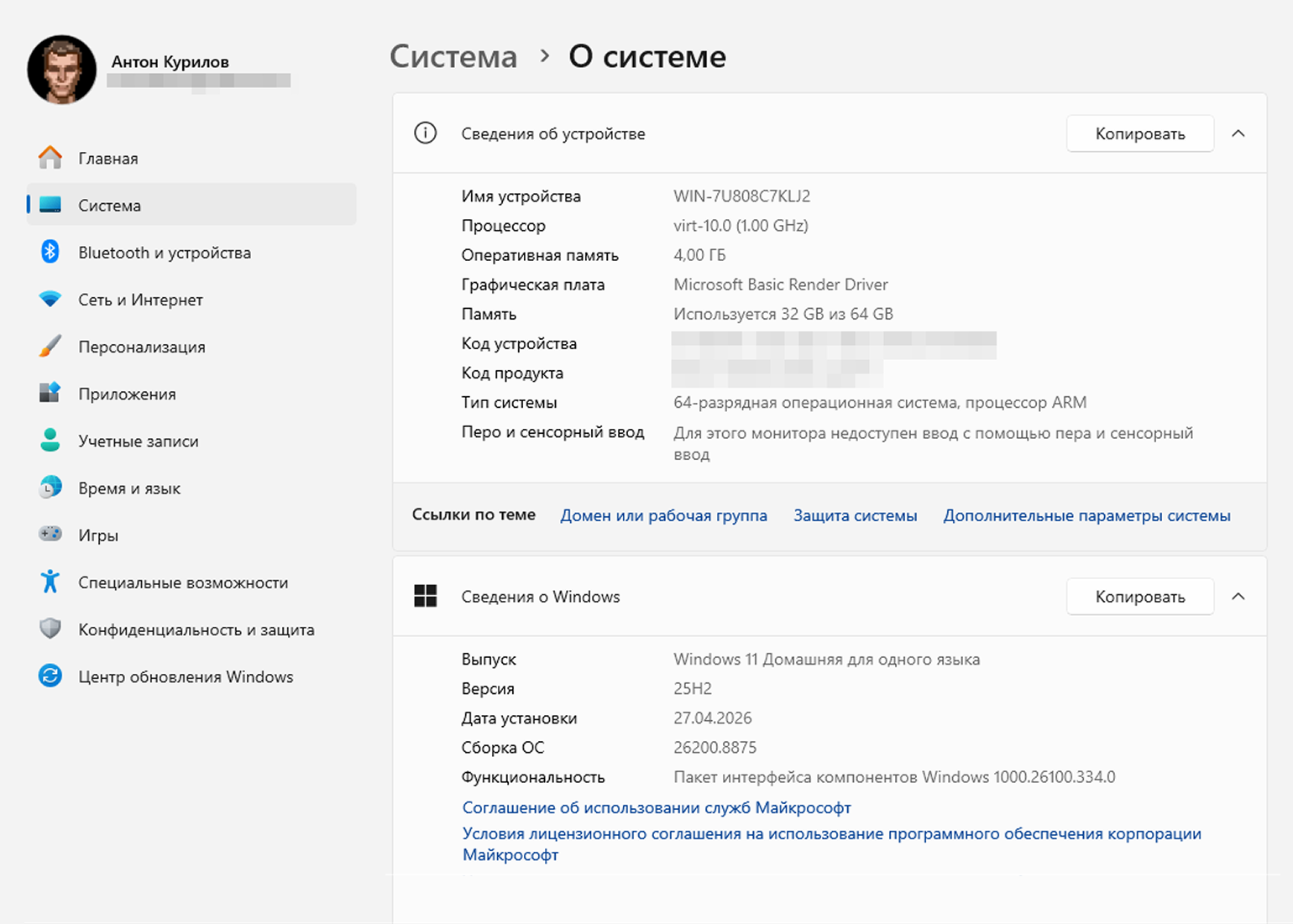The image size is (1293, 924).
Task: Click the processor value virt-10.0 (1.00 GHz)
Action: coord(741,225)
